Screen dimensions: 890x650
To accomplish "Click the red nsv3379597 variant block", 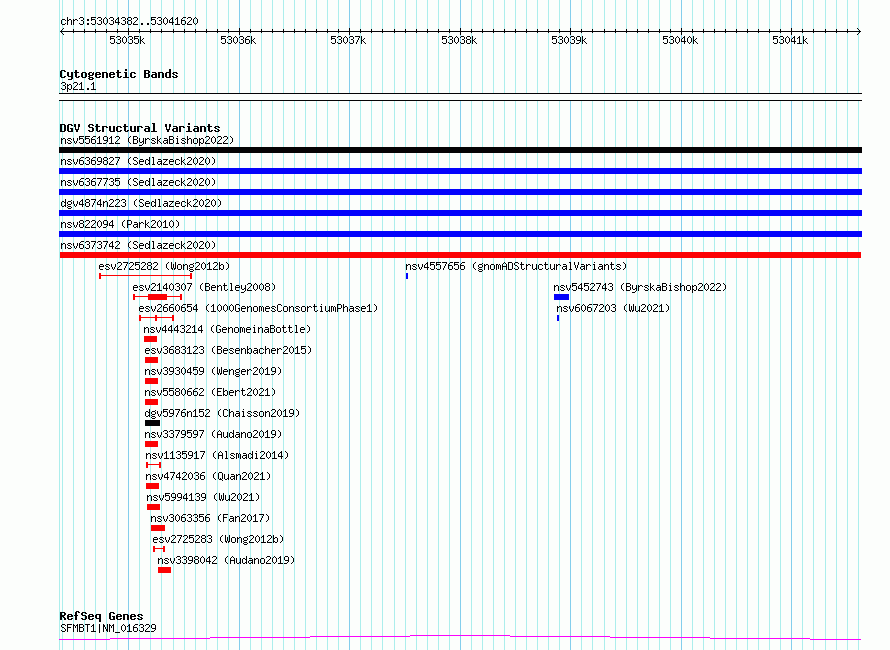I will 152,444.
